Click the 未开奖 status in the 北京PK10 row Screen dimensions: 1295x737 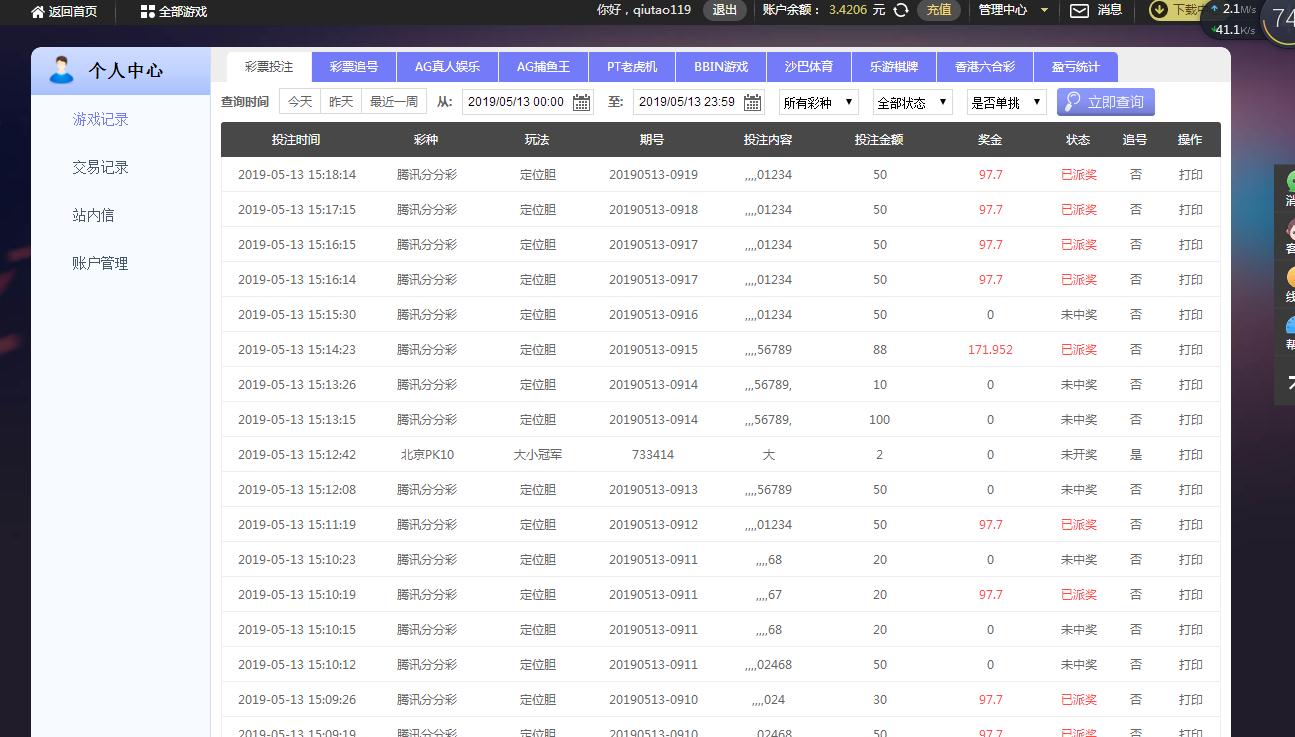click(1079, 455)
